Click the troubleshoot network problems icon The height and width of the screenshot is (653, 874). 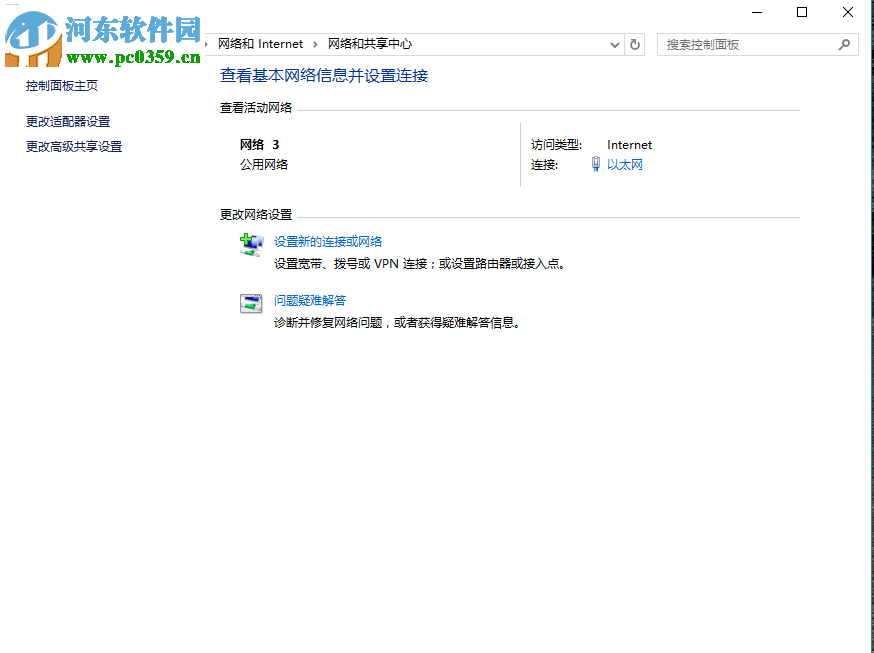(x=251, y=303)
